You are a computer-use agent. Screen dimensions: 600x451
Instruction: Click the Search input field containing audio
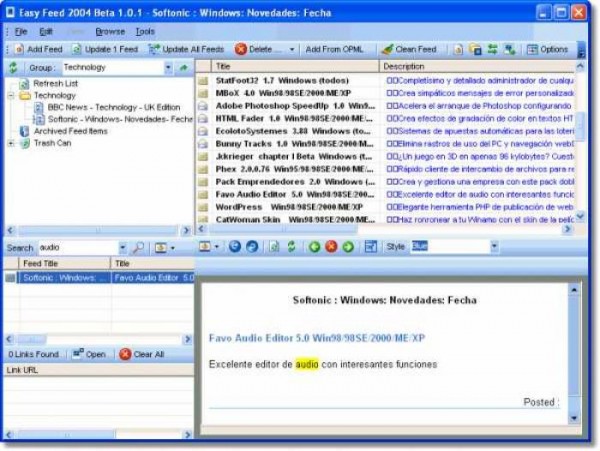pos(78,247)
